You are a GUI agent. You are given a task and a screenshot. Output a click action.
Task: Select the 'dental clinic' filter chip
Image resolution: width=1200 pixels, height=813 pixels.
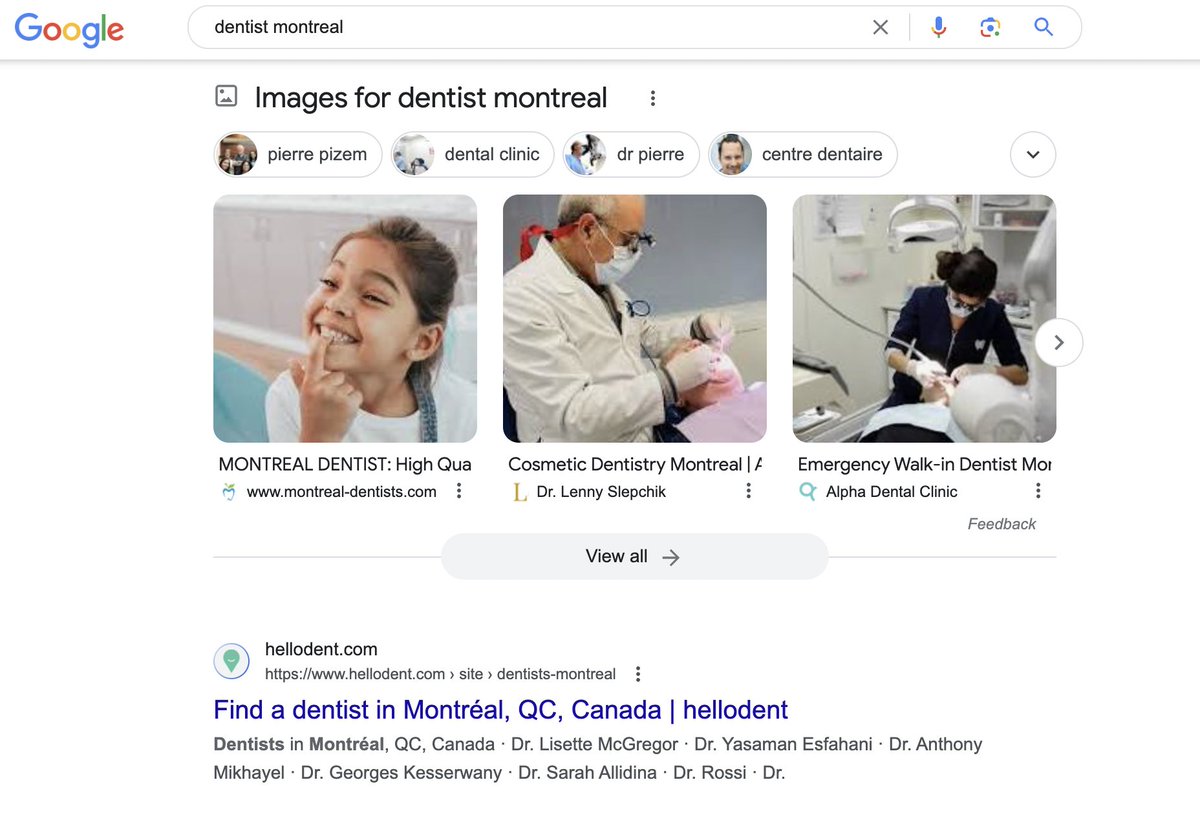472,155
